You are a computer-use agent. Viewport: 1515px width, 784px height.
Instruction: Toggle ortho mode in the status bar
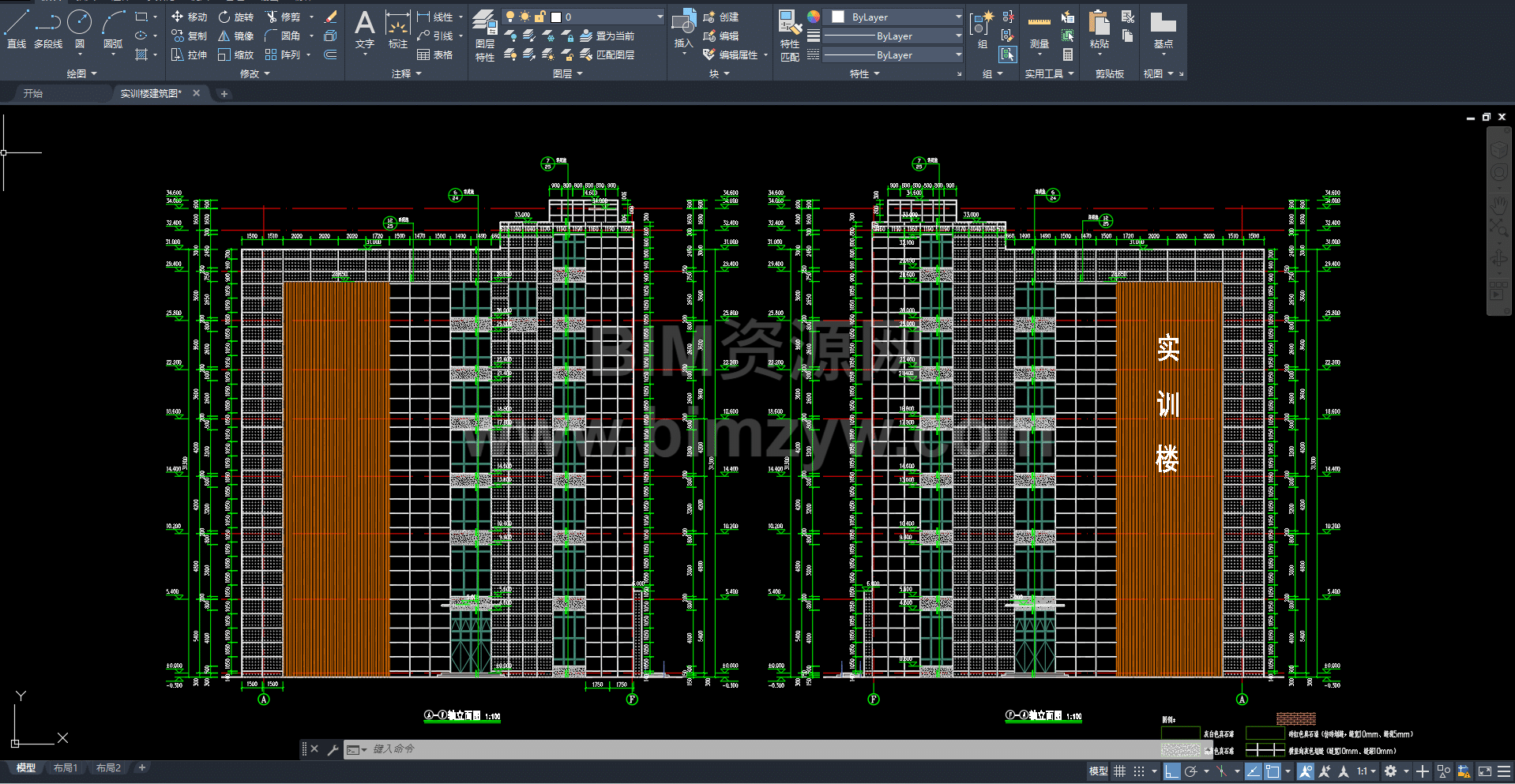pyautogui.click(x=1171, y=771)
